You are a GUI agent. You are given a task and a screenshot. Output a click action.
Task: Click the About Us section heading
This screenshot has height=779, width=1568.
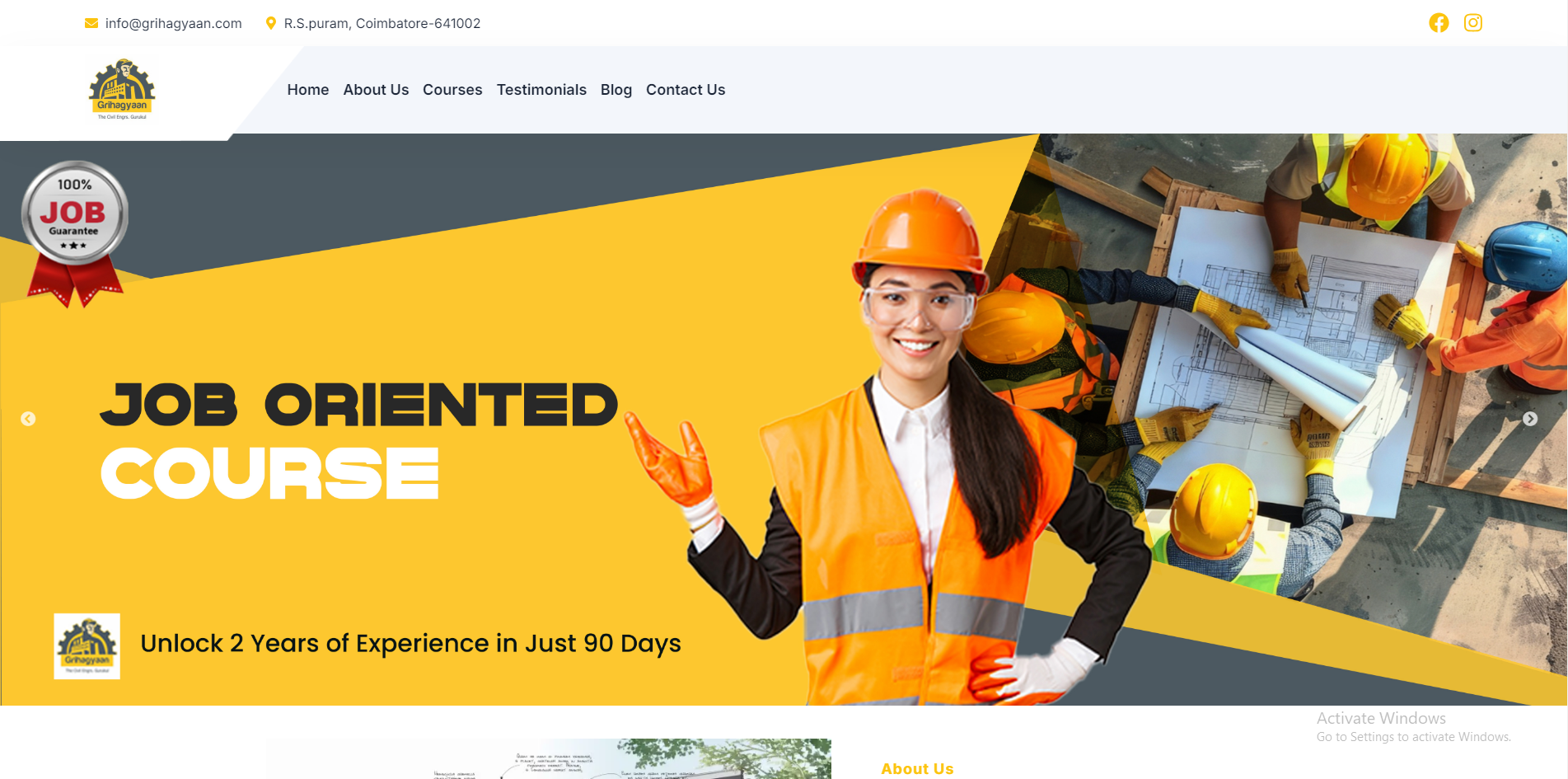pos(917,768)
